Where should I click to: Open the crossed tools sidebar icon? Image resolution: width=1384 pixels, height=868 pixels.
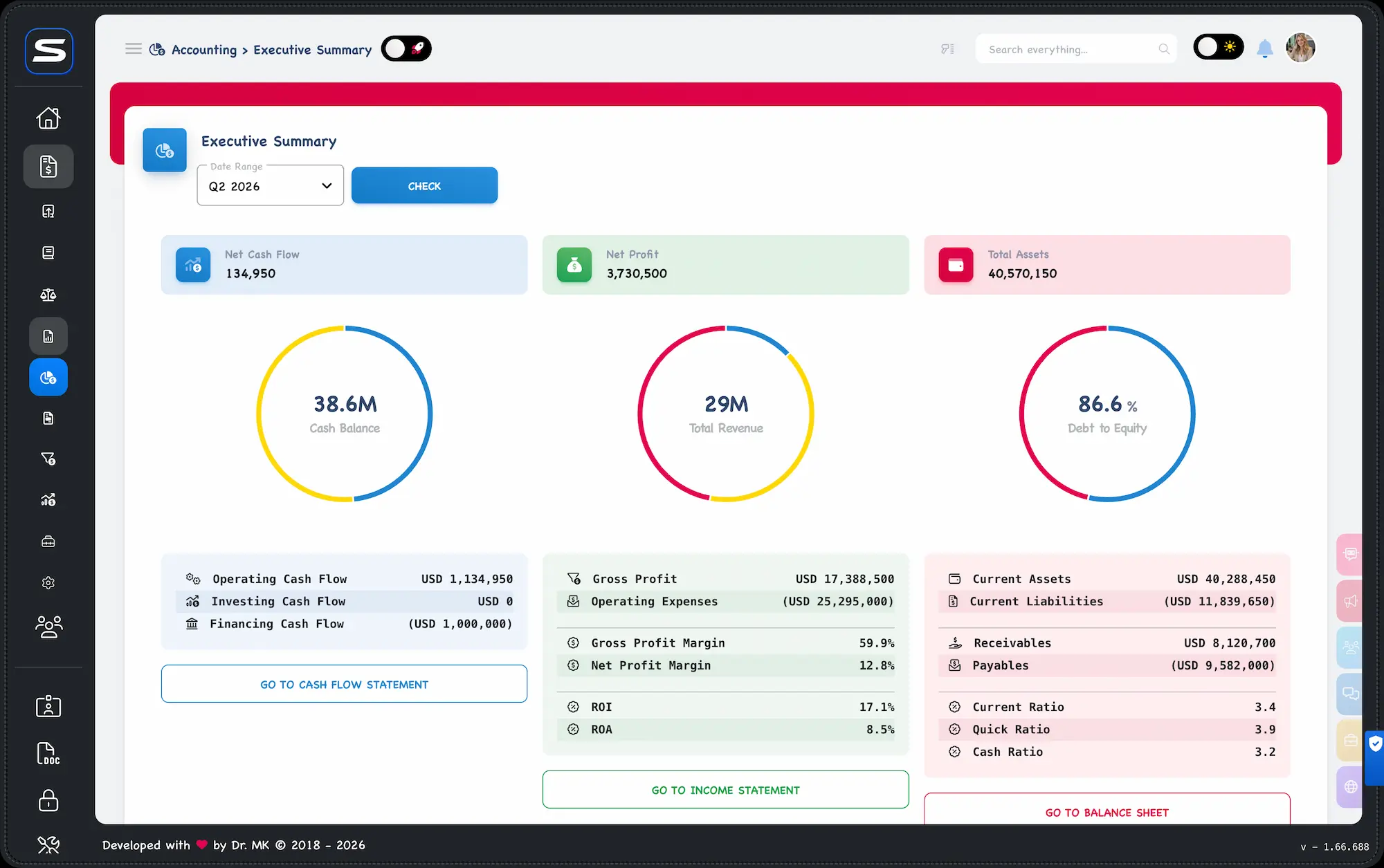(x=48, y=844)
